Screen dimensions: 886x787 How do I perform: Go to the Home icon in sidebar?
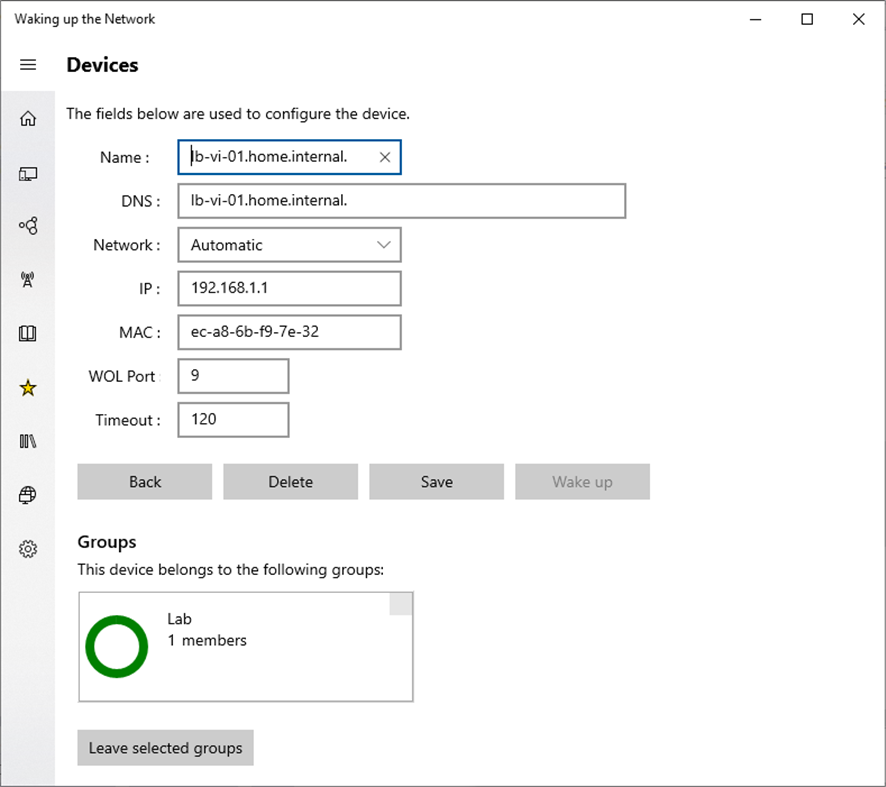(x=28, y=119)
